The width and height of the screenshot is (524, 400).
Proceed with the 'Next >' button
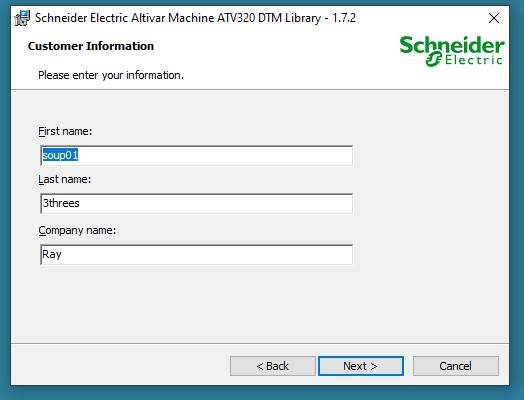click(361, 366)
